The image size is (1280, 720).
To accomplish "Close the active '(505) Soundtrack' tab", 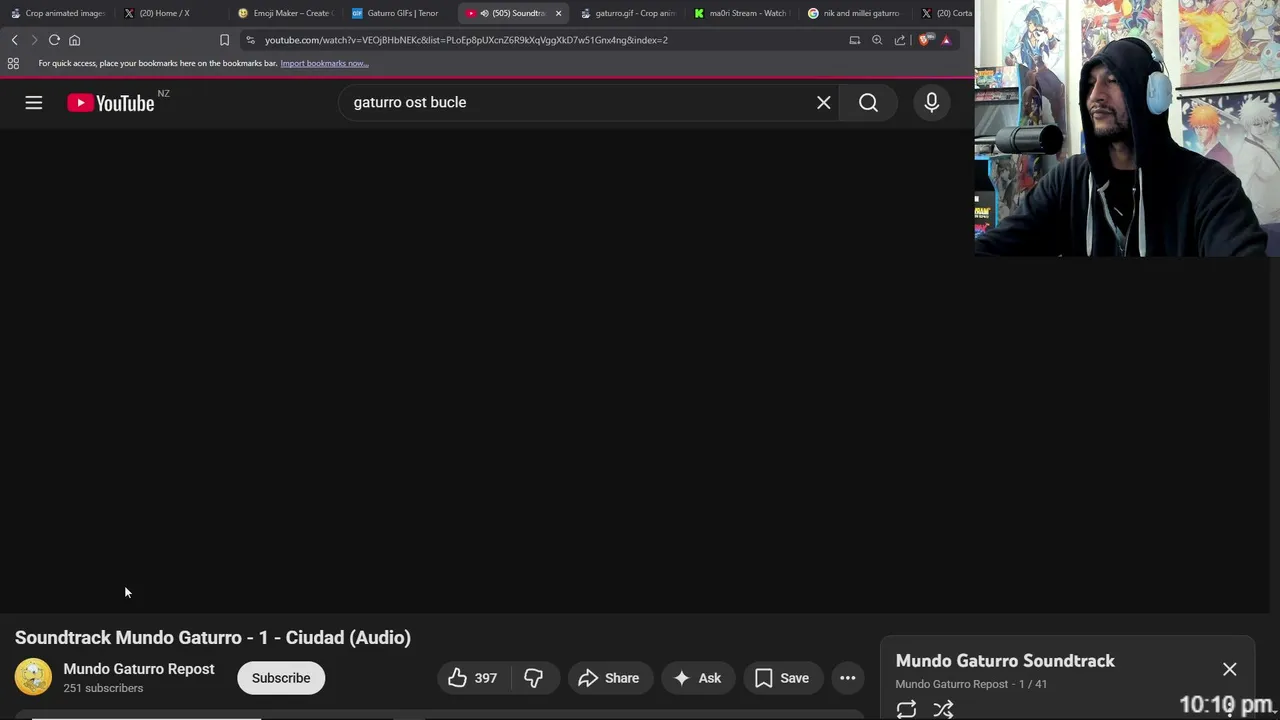I will [558, 13].
